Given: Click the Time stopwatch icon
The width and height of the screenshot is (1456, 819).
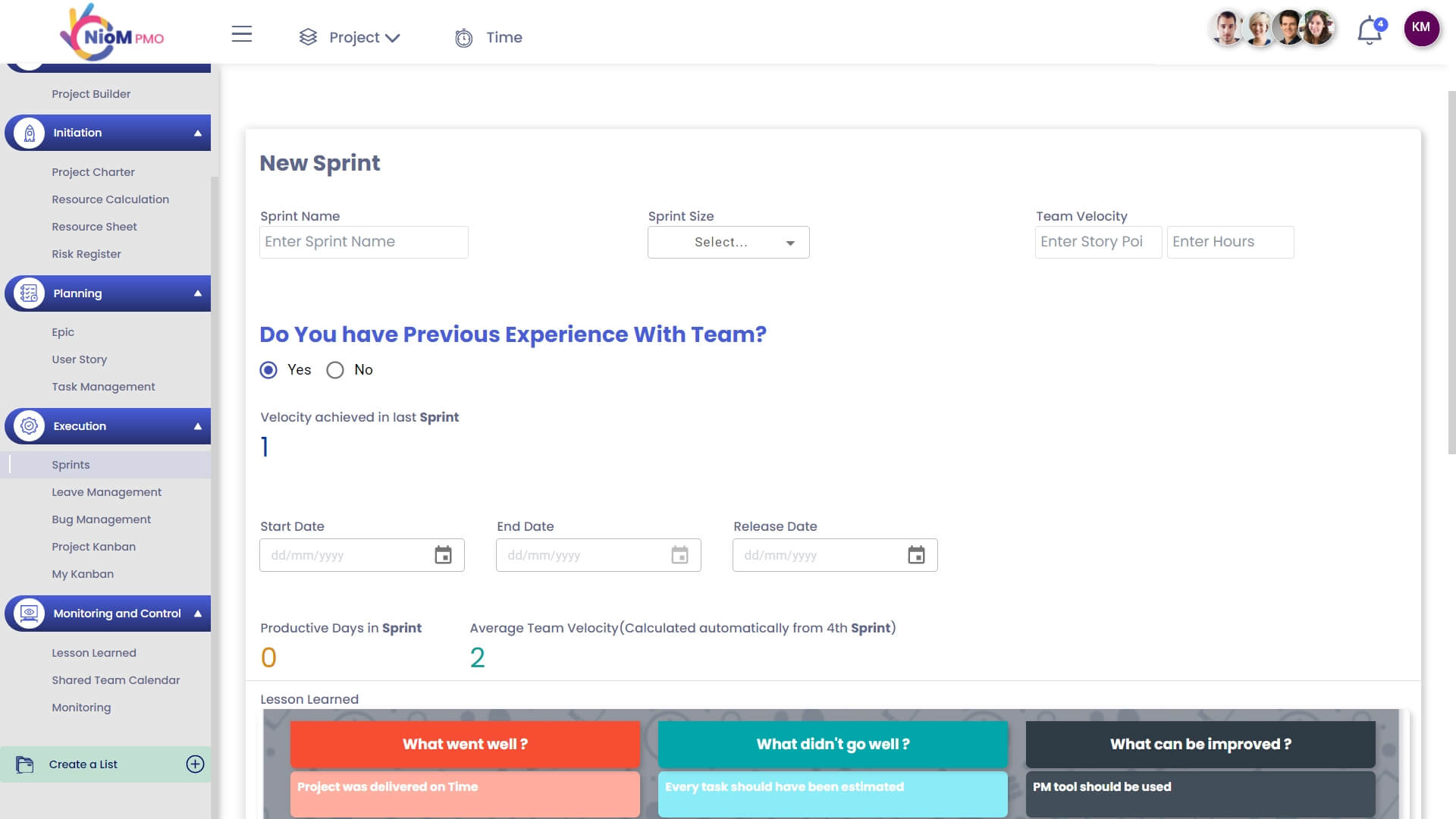Looking at the screenshot, I should point(463,38).
